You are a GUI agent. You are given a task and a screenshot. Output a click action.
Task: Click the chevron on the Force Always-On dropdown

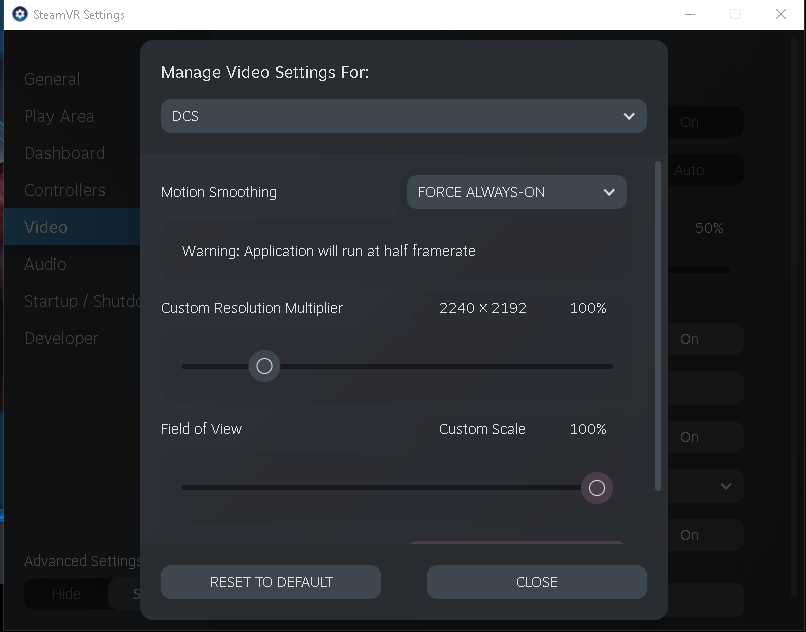coord(609,192)
